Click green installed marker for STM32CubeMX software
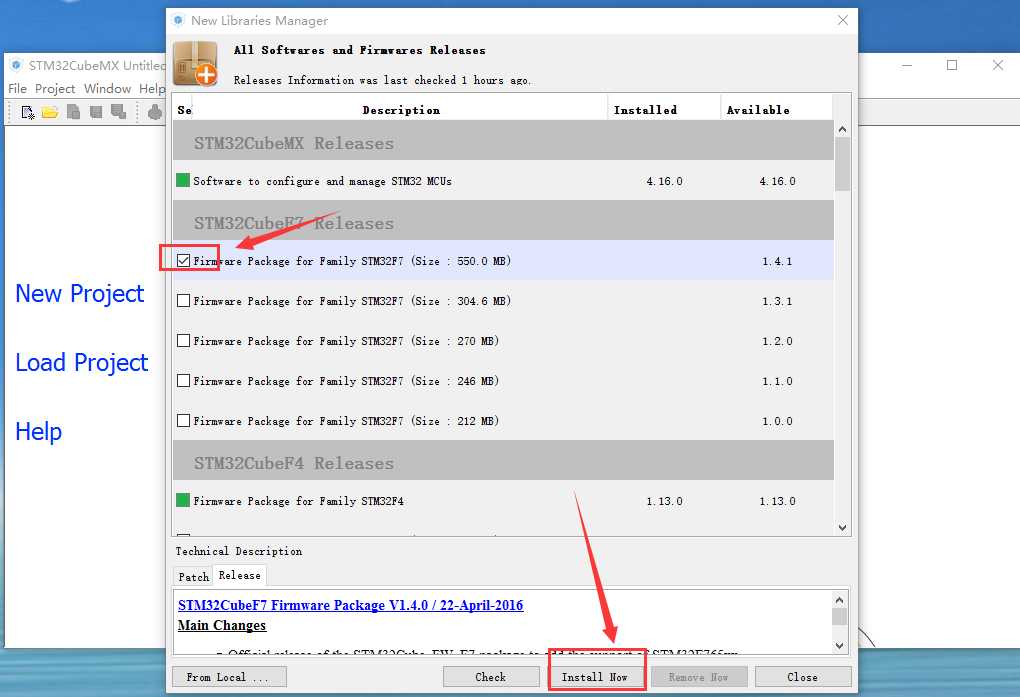This screenshot has width=1020, height=697. coord(183,180)
